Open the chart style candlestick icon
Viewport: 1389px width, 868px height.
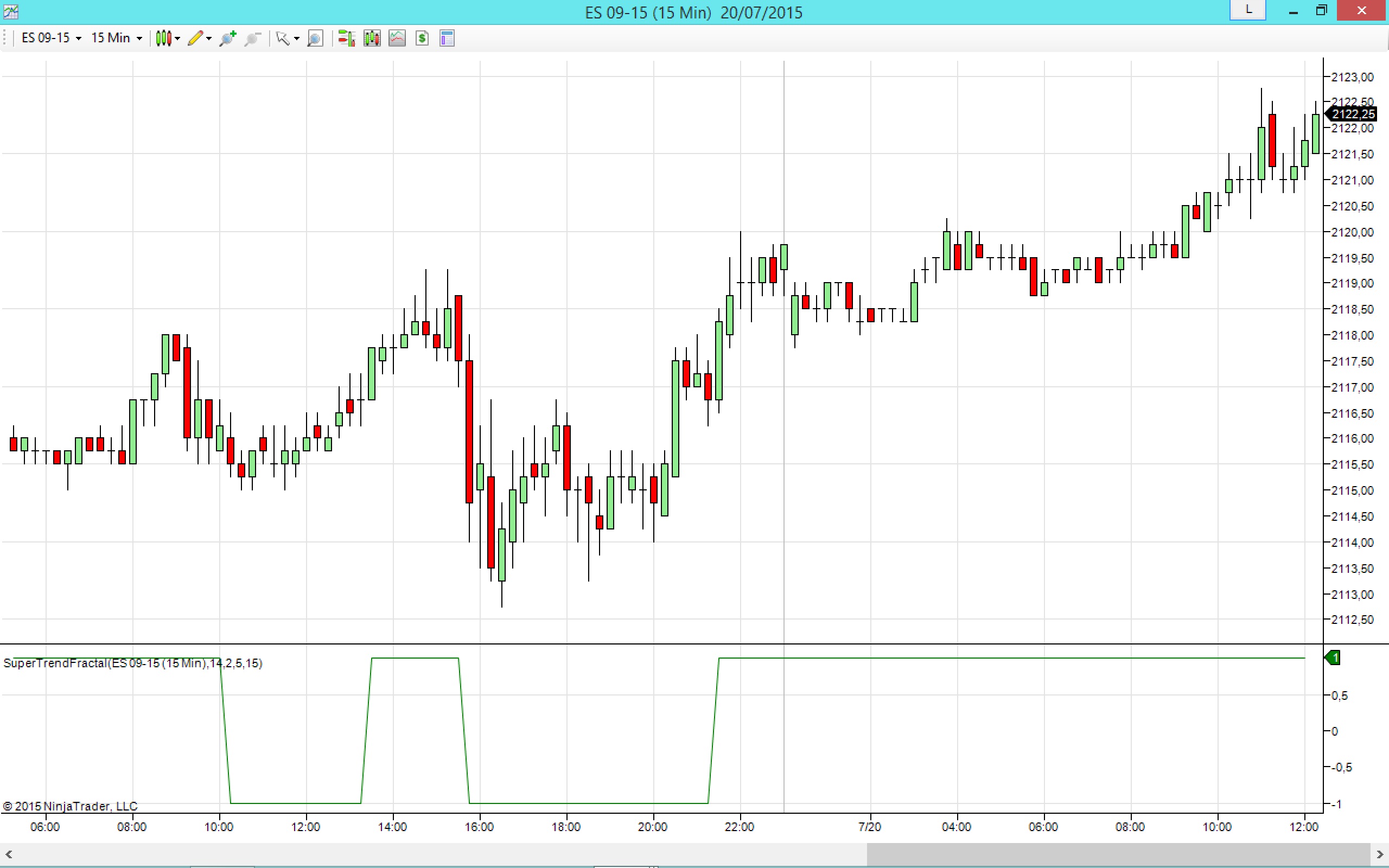[163, 39]
